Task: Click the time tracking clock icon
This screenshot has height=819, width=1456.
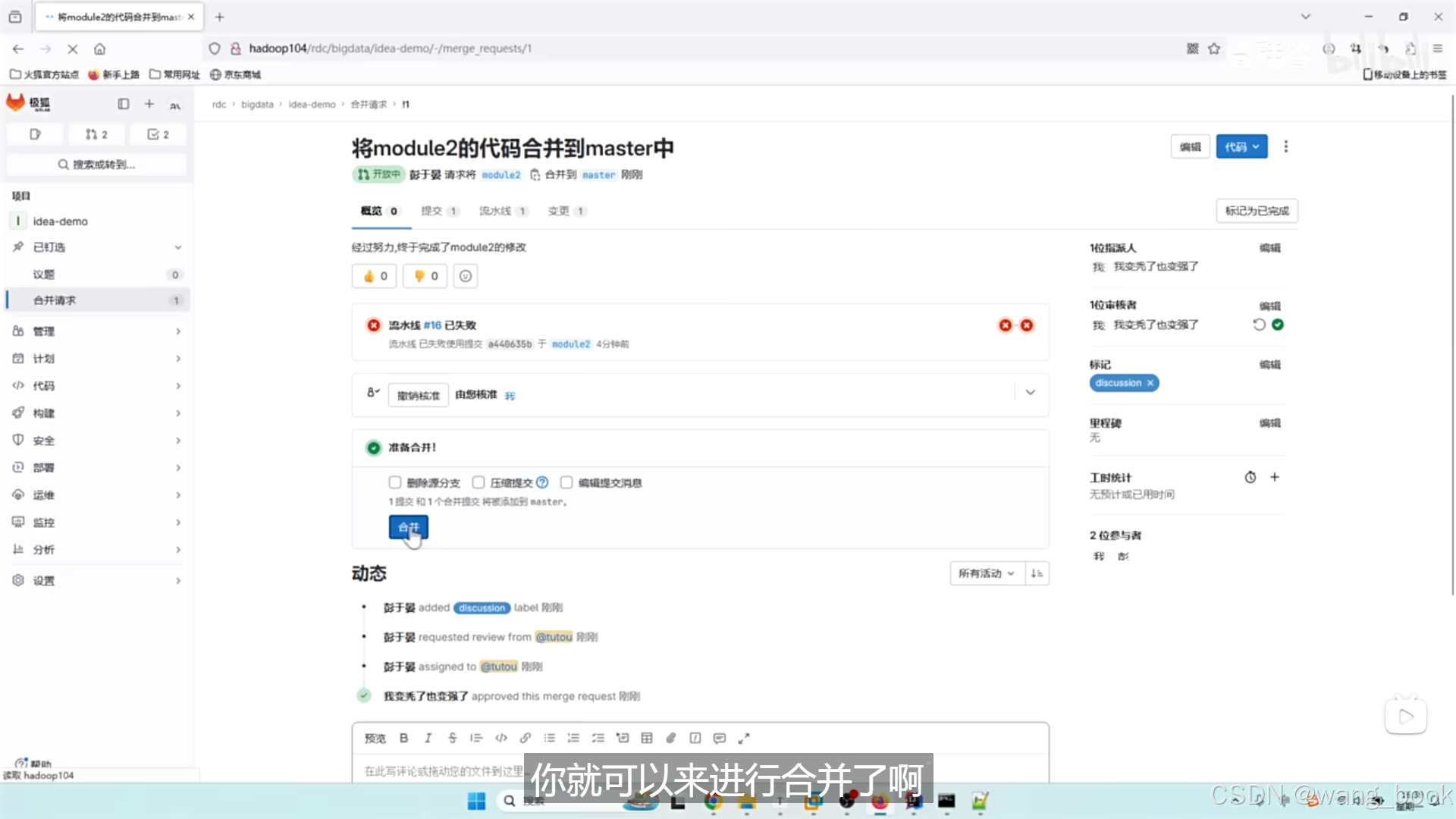Action: click(1250, 477)
